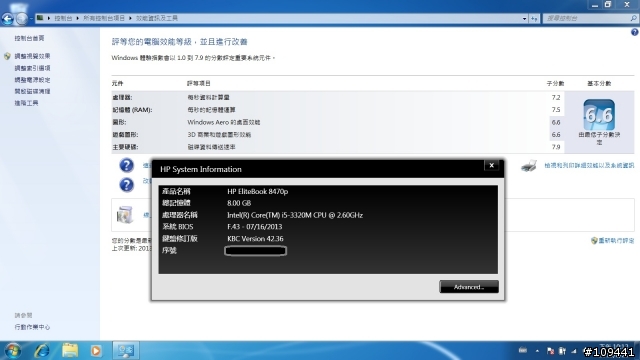This screenshot has height=360, width=640.
Task: Select the 8.00 GB memory value
Action: click(239, 203)
